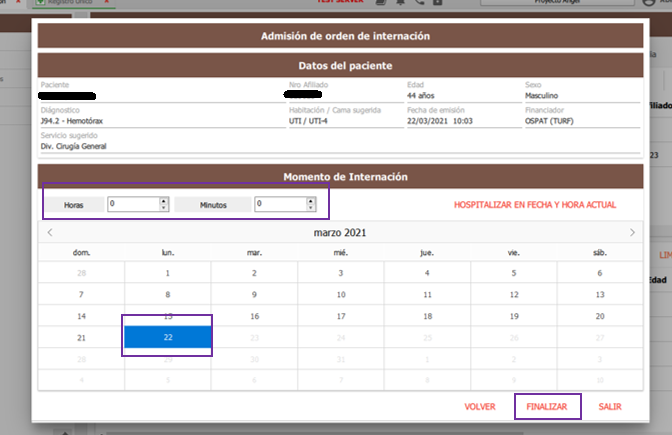Screen dimensions: 672x435
Task: Go to previous month in calendar
Action: click(50, 233)
